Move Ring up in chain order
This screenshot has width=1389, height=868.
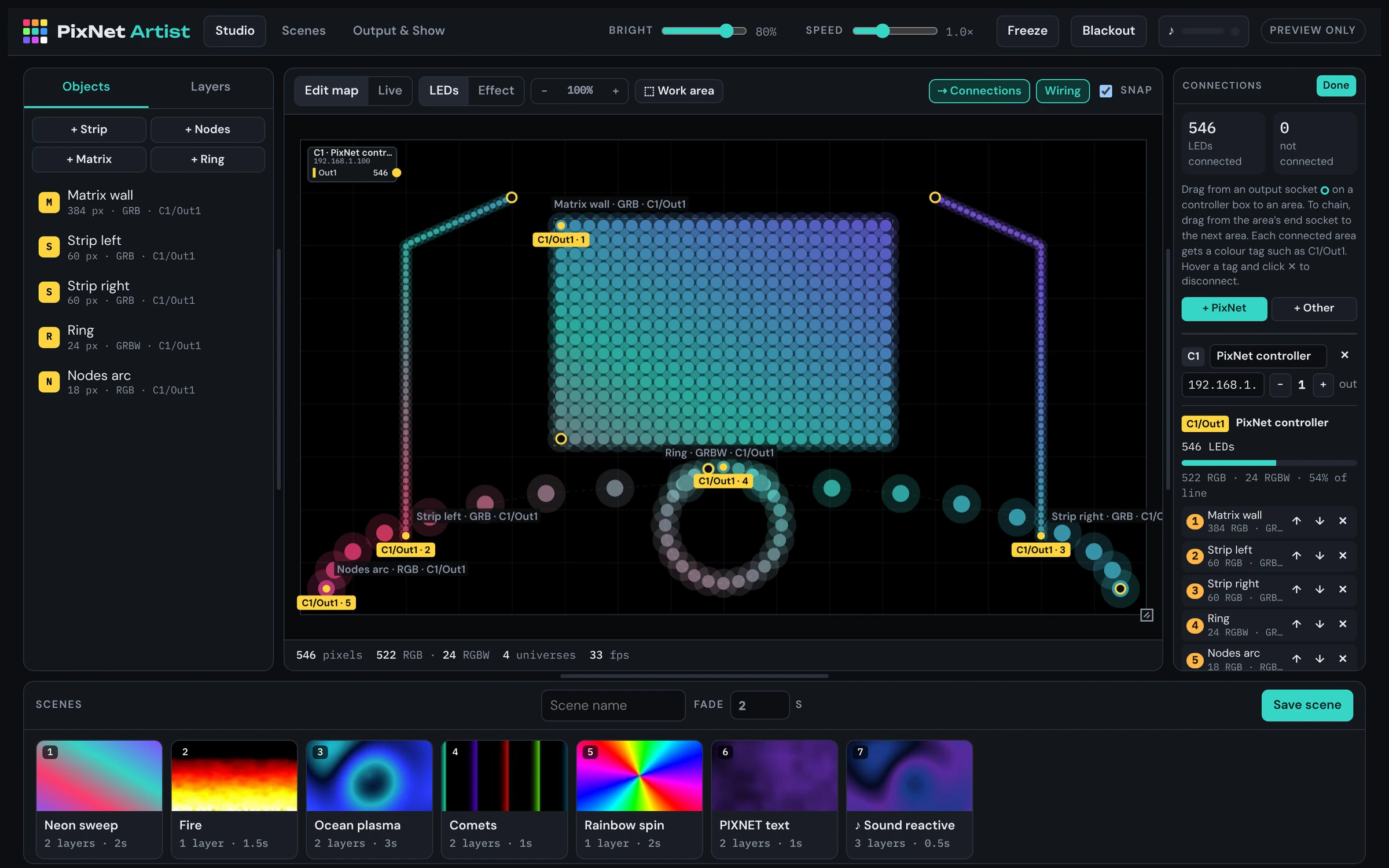pyautogui.click(x=1296, y=624)
